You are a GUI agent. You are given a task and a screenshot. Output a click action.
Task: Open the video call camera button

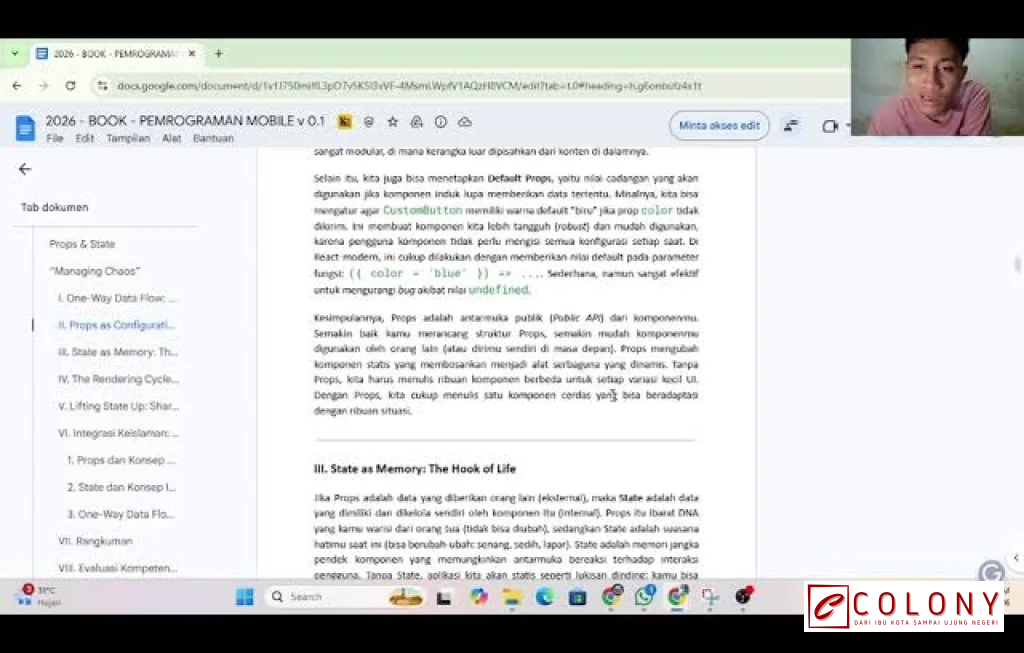click(829, 126)
